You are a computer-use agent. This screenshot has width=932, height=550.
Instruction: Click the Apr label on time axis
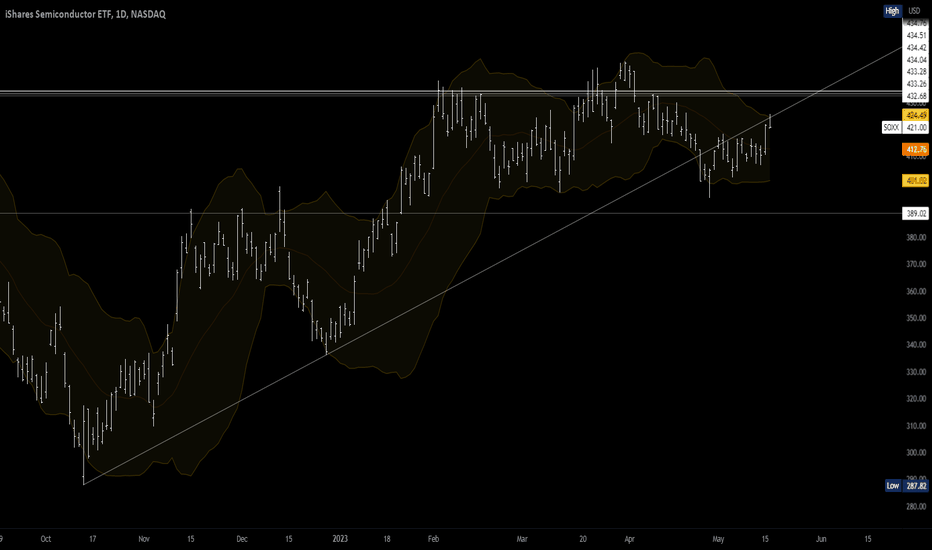629,539
